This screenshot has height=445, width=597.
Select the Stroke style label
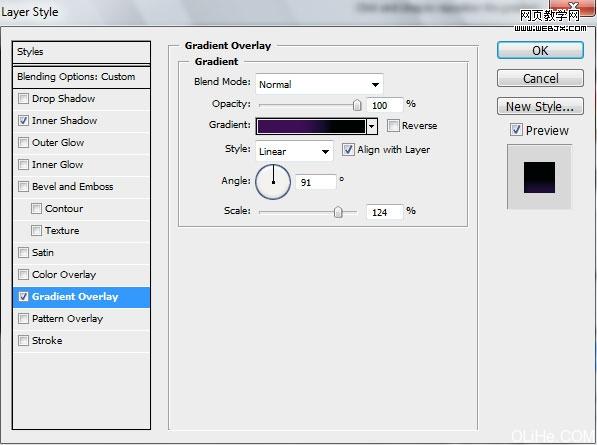47,341
